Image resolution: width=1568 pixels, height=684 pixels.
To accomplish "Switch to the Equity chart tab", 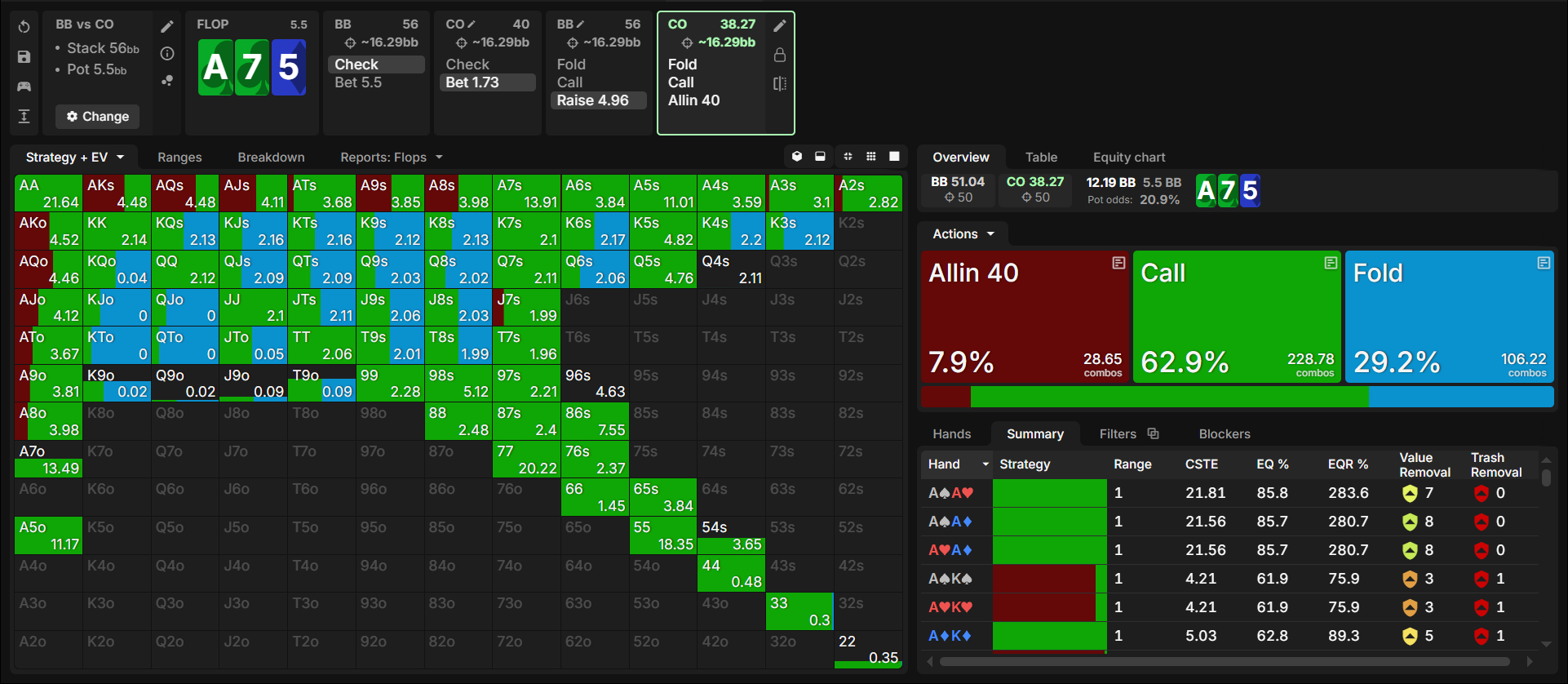I will pyautogui.click(x=1129, y=157).
